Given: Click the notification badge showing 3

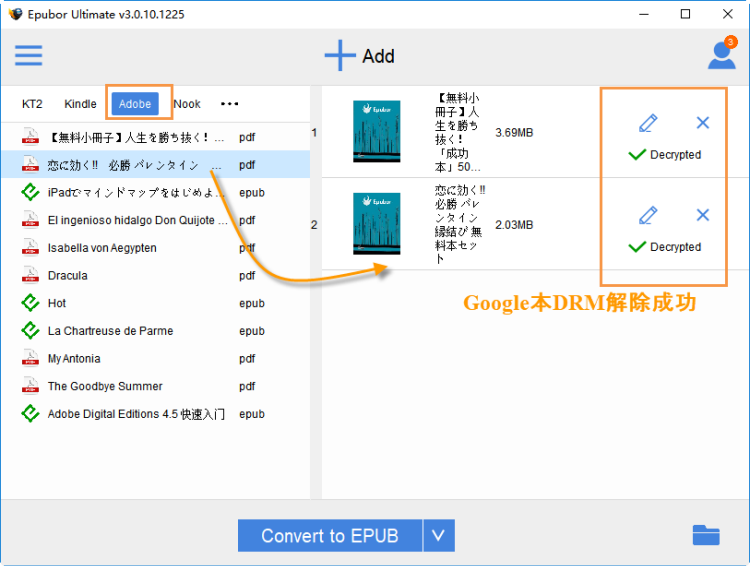Looking at the screenshot, I should [730, 42].
